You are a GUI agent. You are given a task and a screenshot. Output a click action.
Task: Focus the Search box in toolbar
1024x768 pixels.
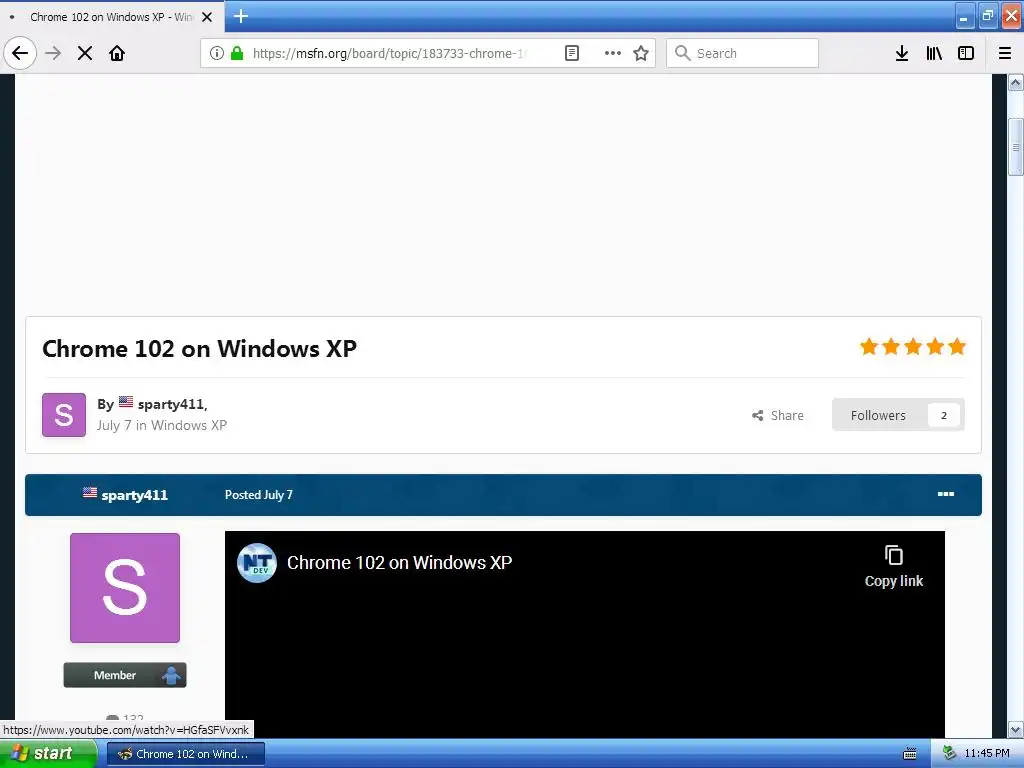(x=743, y=53)
